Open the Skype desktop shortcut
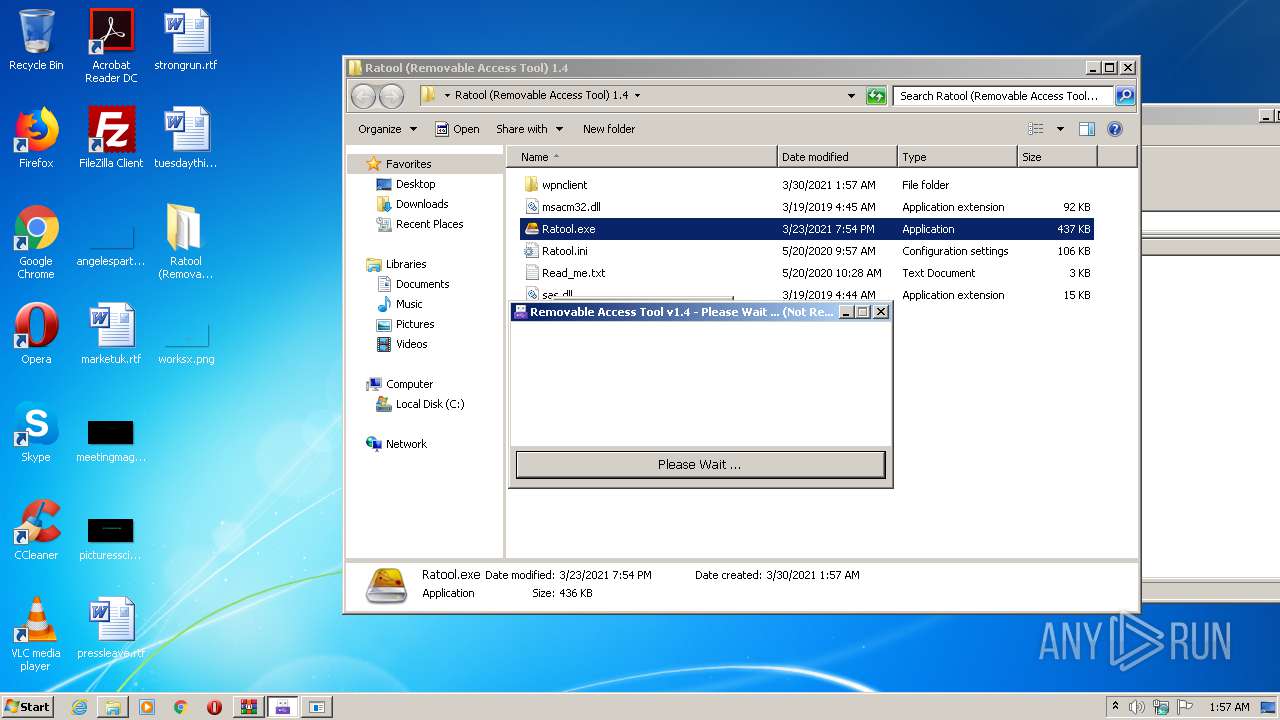Viewport: 1280px width, 720px height. 36,432
